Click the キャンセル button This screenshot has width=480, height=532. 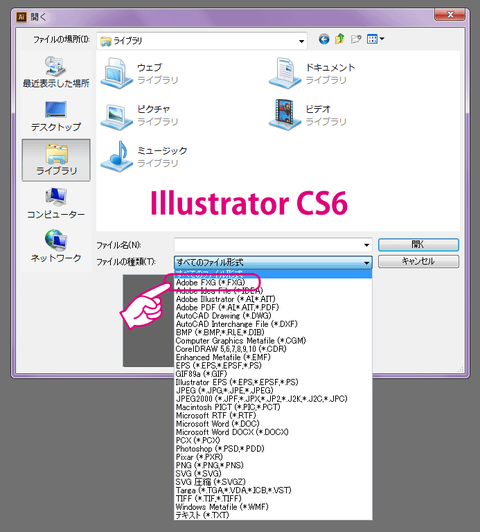click(x=418, y=261)
